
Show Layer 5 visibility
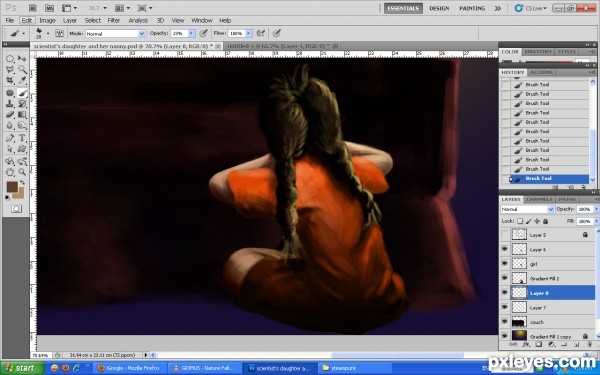[x=505, y=235]
